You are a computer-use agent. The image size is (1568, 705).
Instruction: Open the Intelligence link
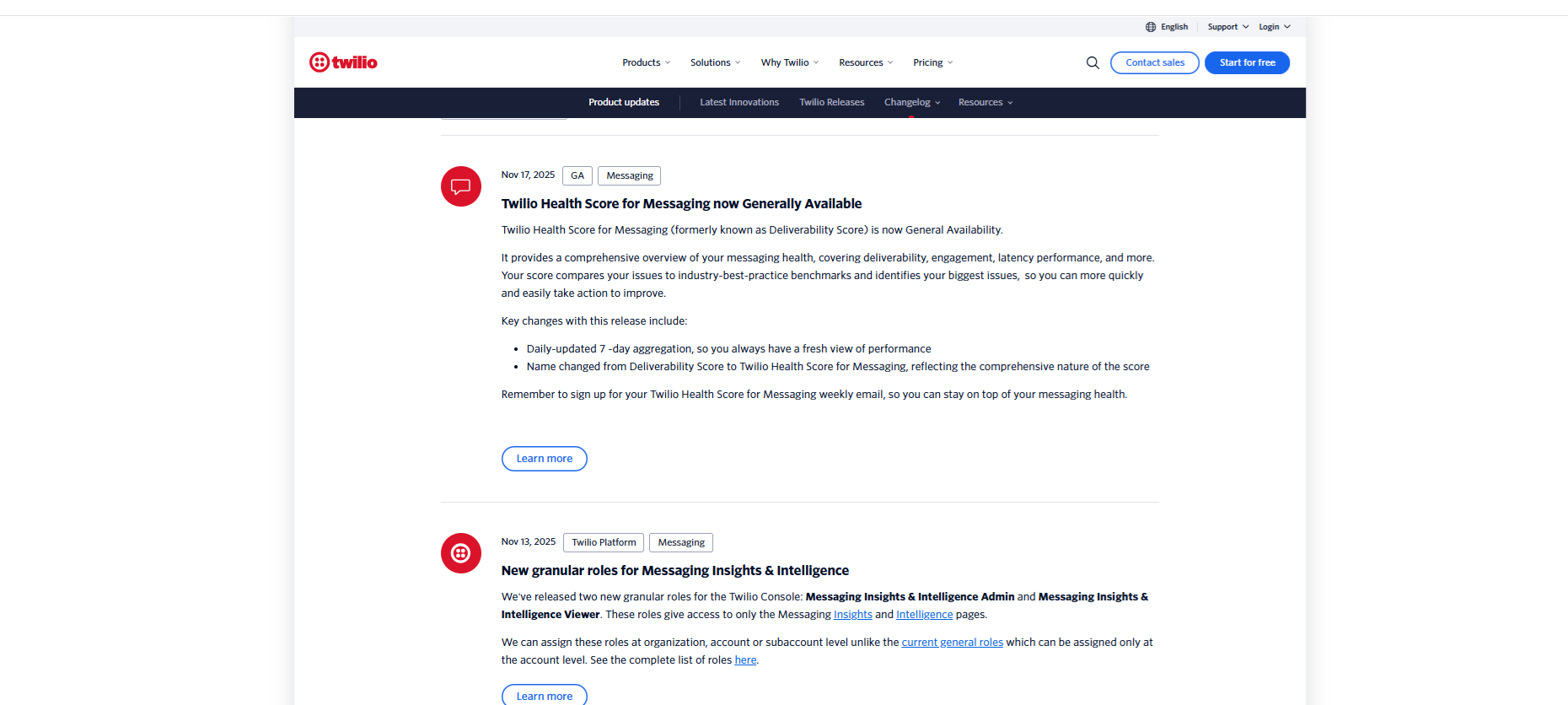925,615
